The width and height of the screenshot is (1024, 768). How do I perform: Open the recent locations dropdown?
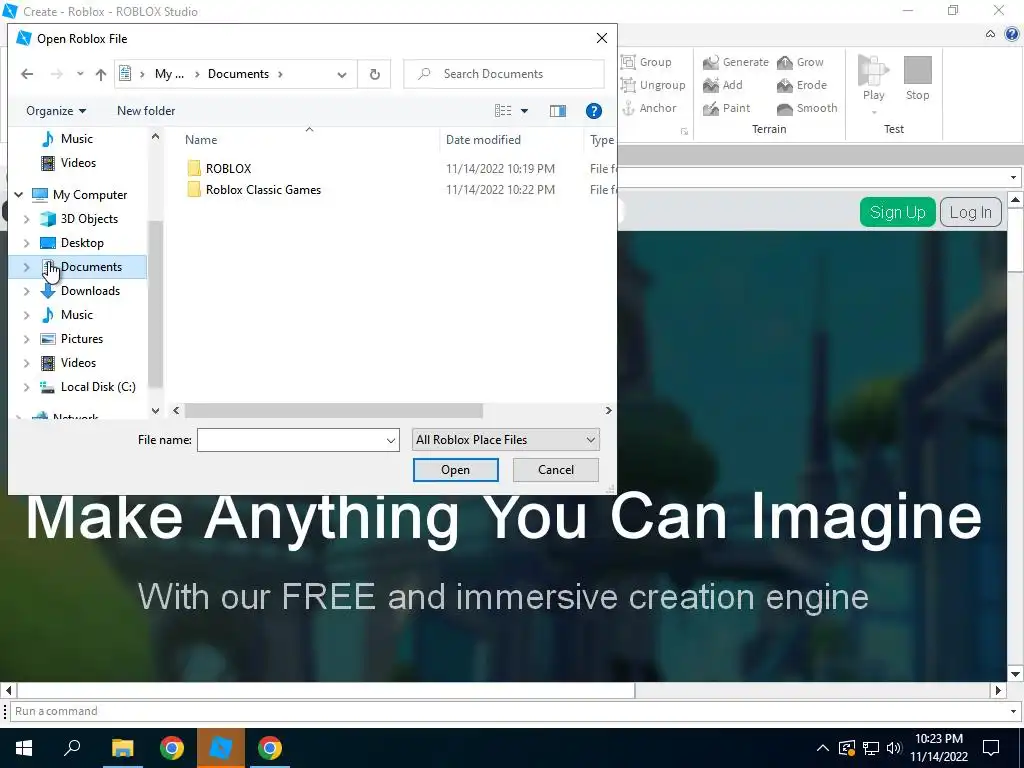coord(80,74)
